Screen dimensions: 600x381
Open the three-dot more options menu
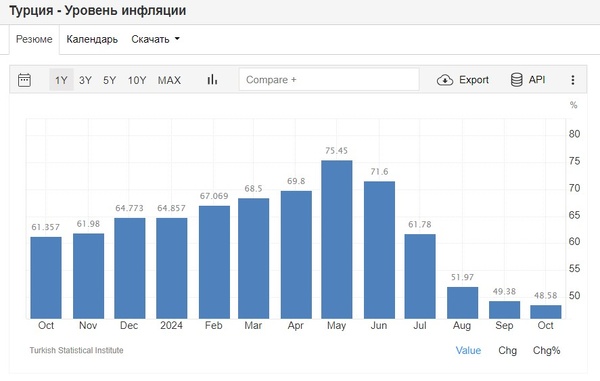572,80
